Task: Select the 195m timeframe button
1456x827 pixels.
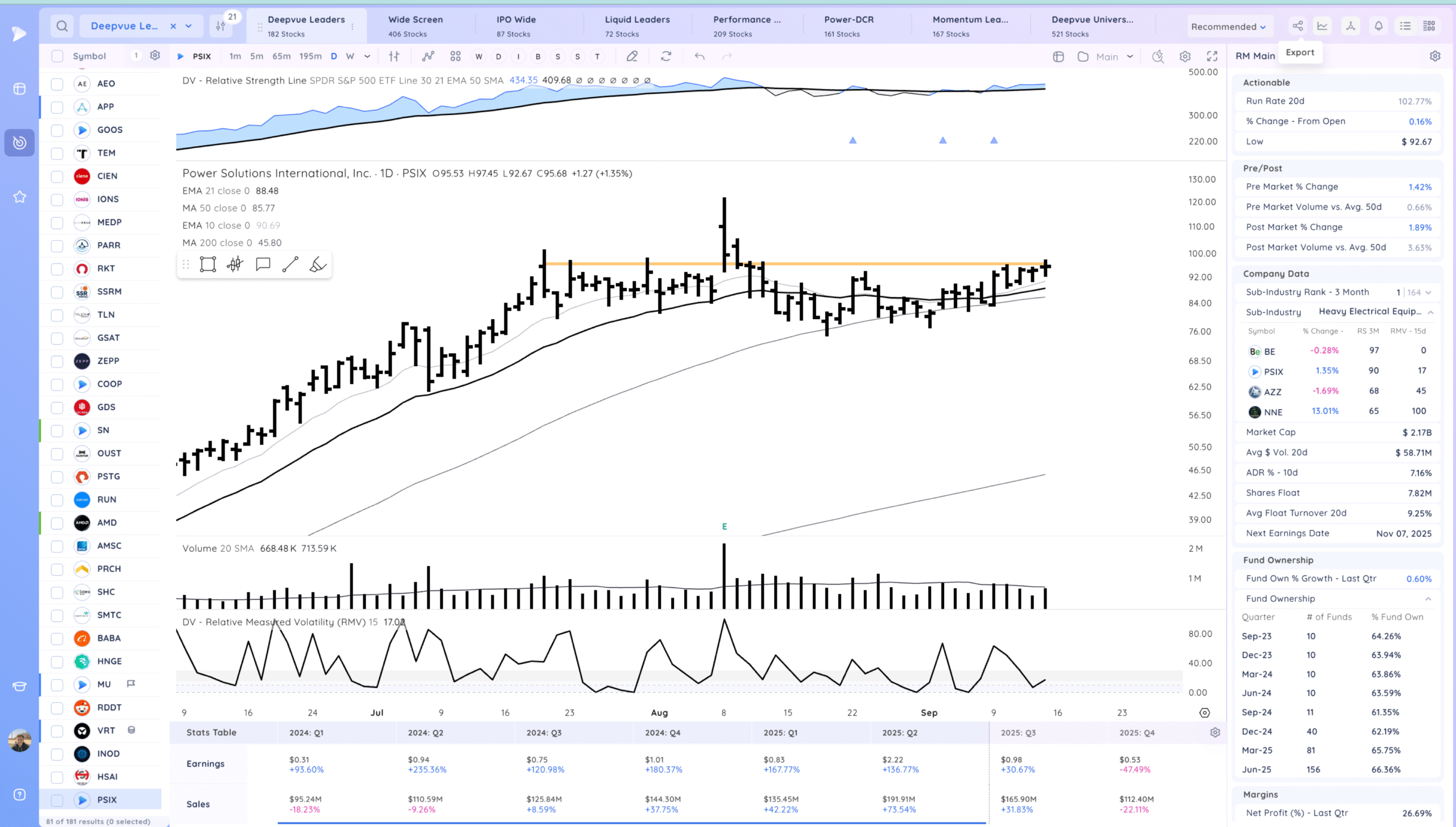Action: [x=311, y=56]
